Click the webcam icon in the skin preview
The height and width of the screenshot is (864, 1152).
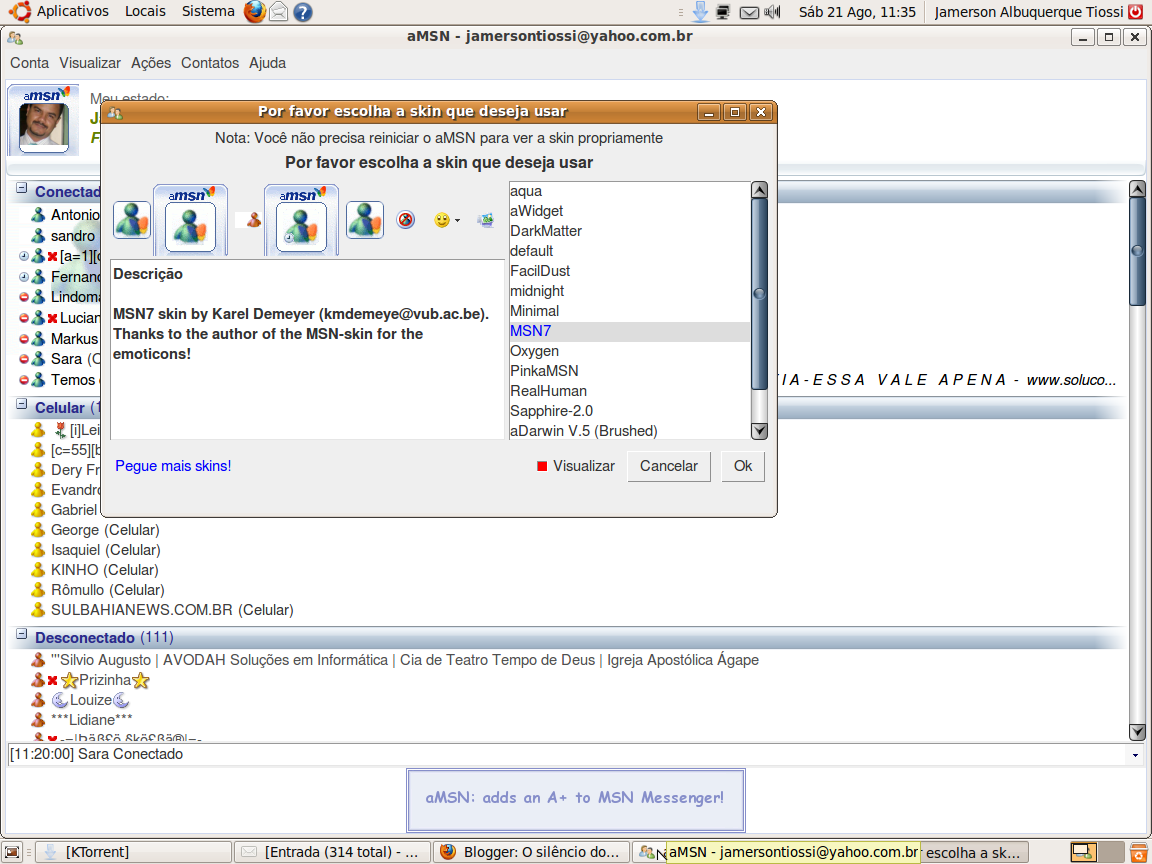pos(486,219)
